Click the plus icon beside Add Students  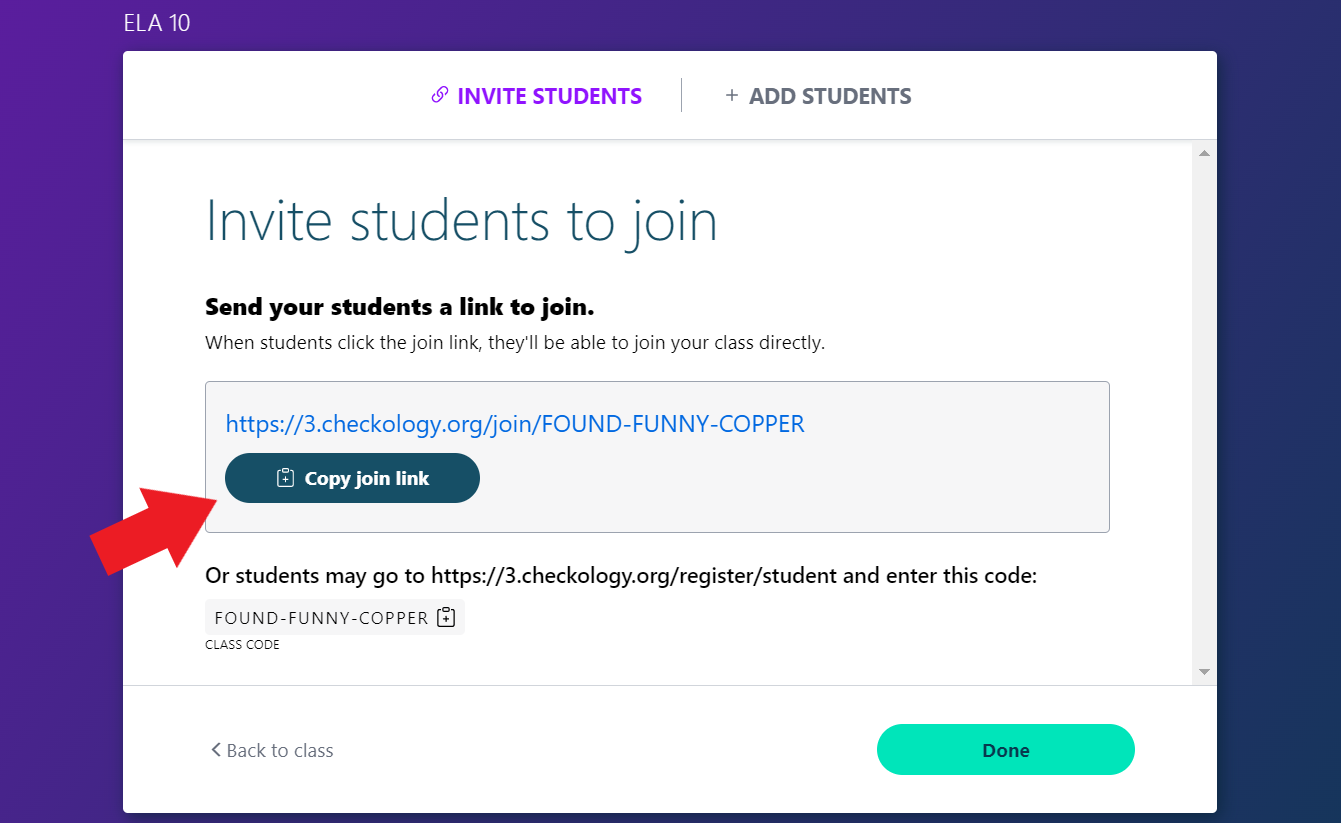click(x=732, y=95)
